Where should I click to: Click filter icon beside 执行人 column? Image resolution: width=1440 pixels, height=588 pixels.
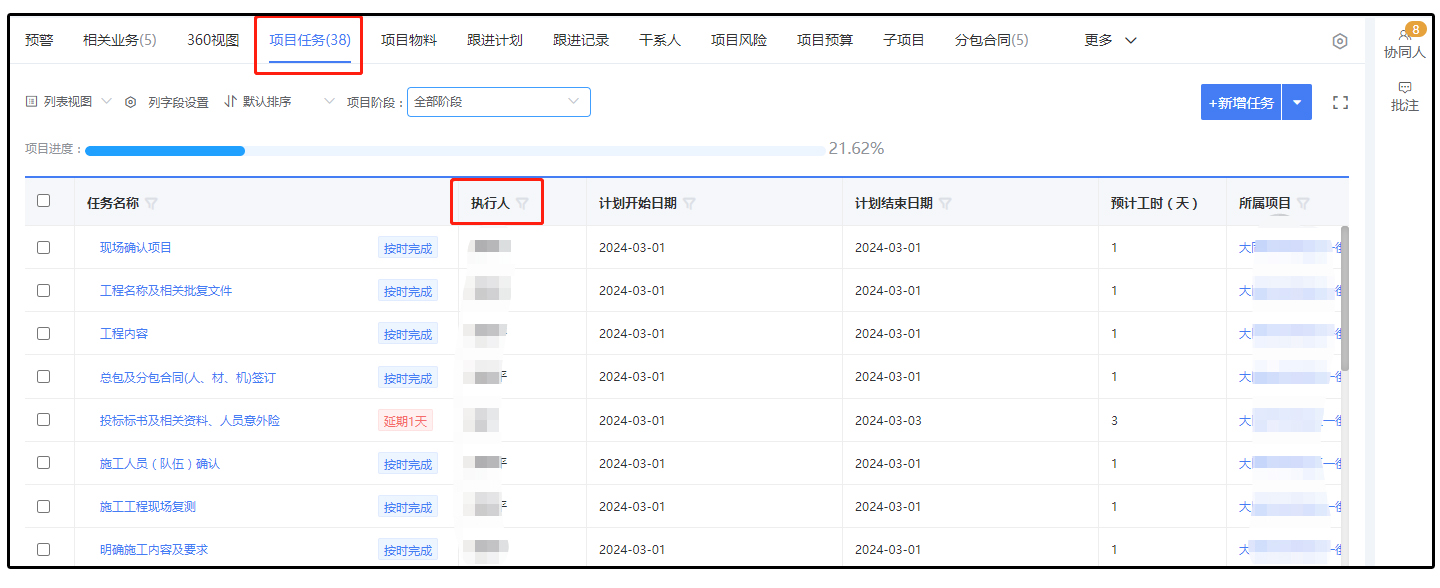coord(522,203)
